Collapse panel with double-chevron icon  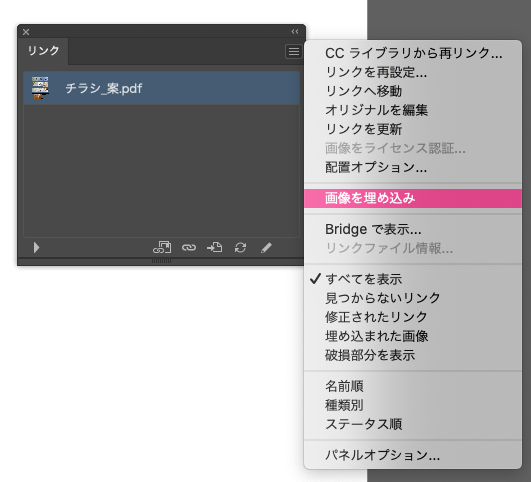(x=295, y=32)
